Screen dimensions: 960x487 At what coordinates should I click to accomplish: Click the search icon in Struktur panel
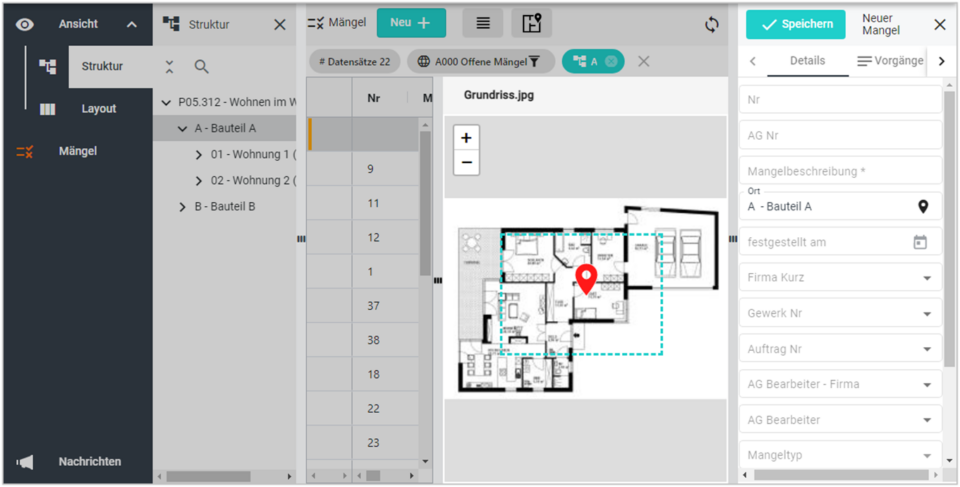coord(201,67)
